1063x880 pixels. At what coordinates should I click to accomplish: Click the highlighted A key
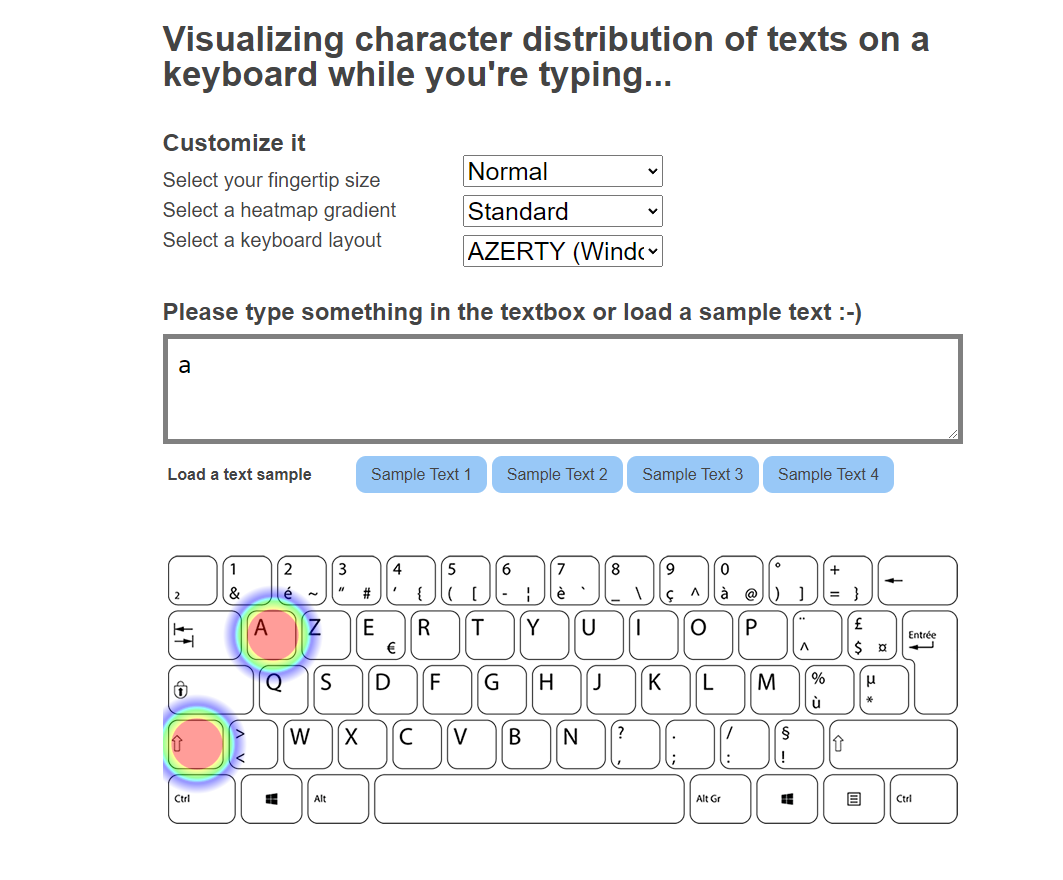point(272,635)
